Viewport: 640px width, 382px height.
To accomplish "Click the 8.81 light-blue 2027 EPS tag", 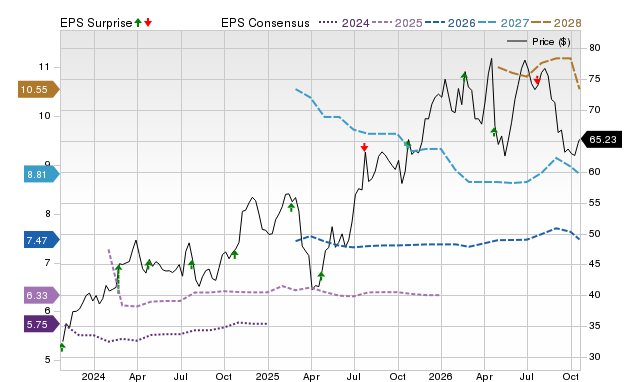I will (41, 175).
